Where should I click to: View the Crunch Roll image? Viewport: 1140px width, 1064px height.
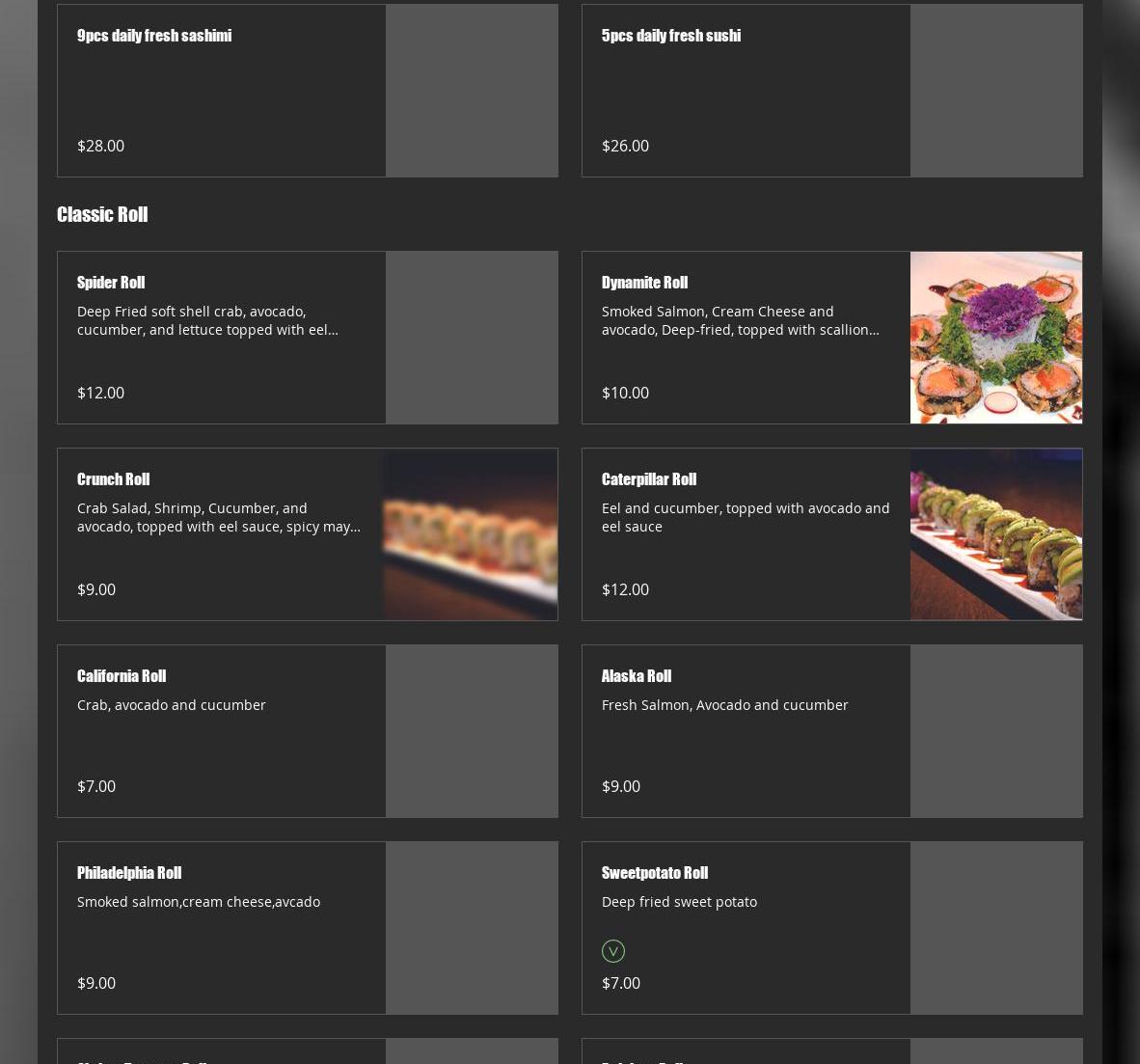click(471, 534)
